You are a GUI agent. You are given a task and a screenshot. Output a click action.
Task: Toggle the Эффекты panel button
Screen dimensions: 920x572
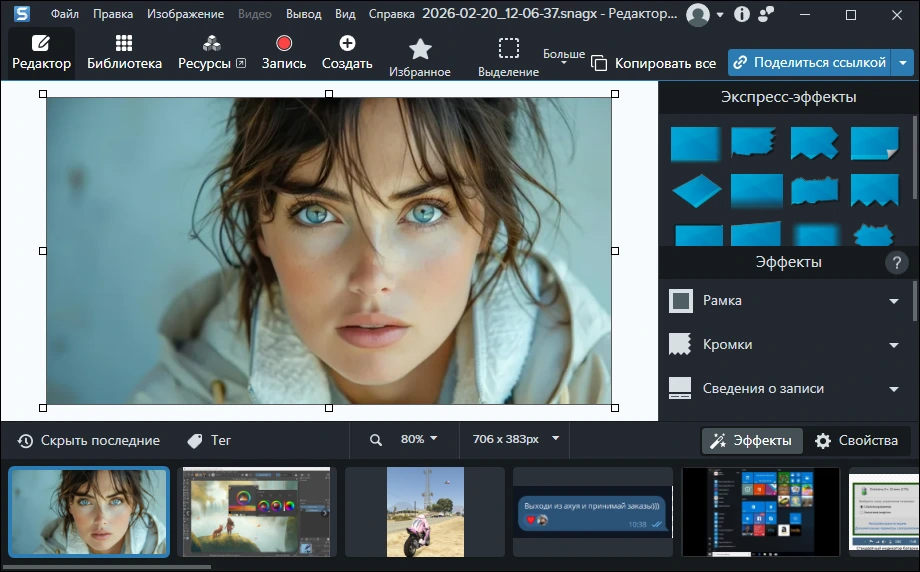click(x=752, y=441)
